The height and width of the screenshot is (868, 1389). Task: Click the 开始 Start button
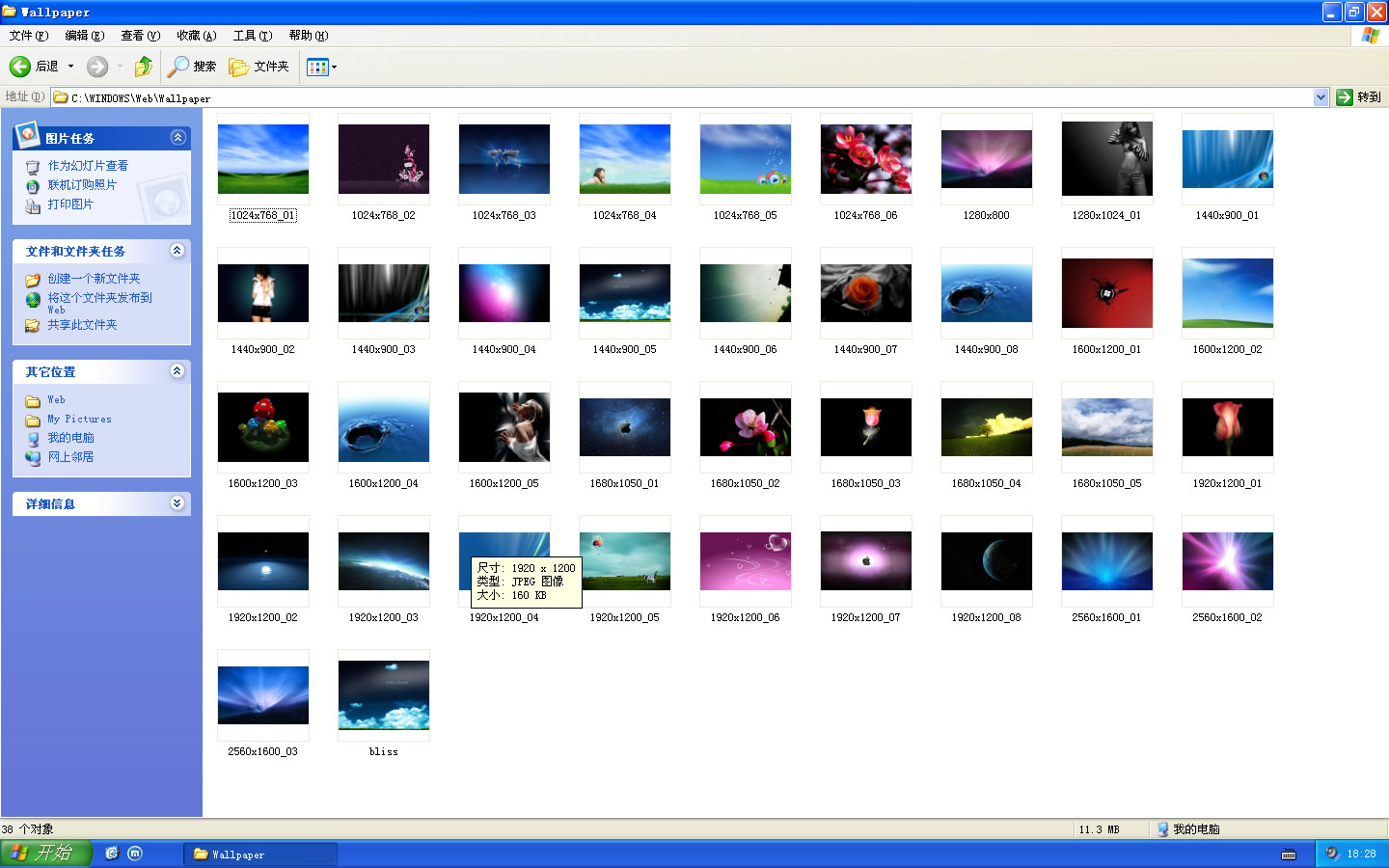tap(45, 854)
